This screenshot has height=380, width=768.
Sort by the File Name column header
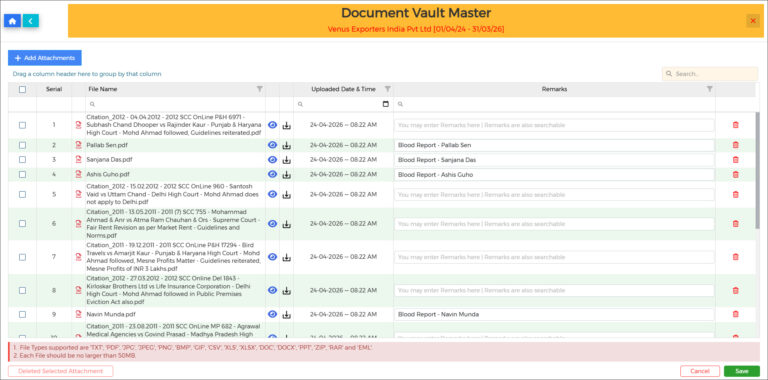(102, 89)
